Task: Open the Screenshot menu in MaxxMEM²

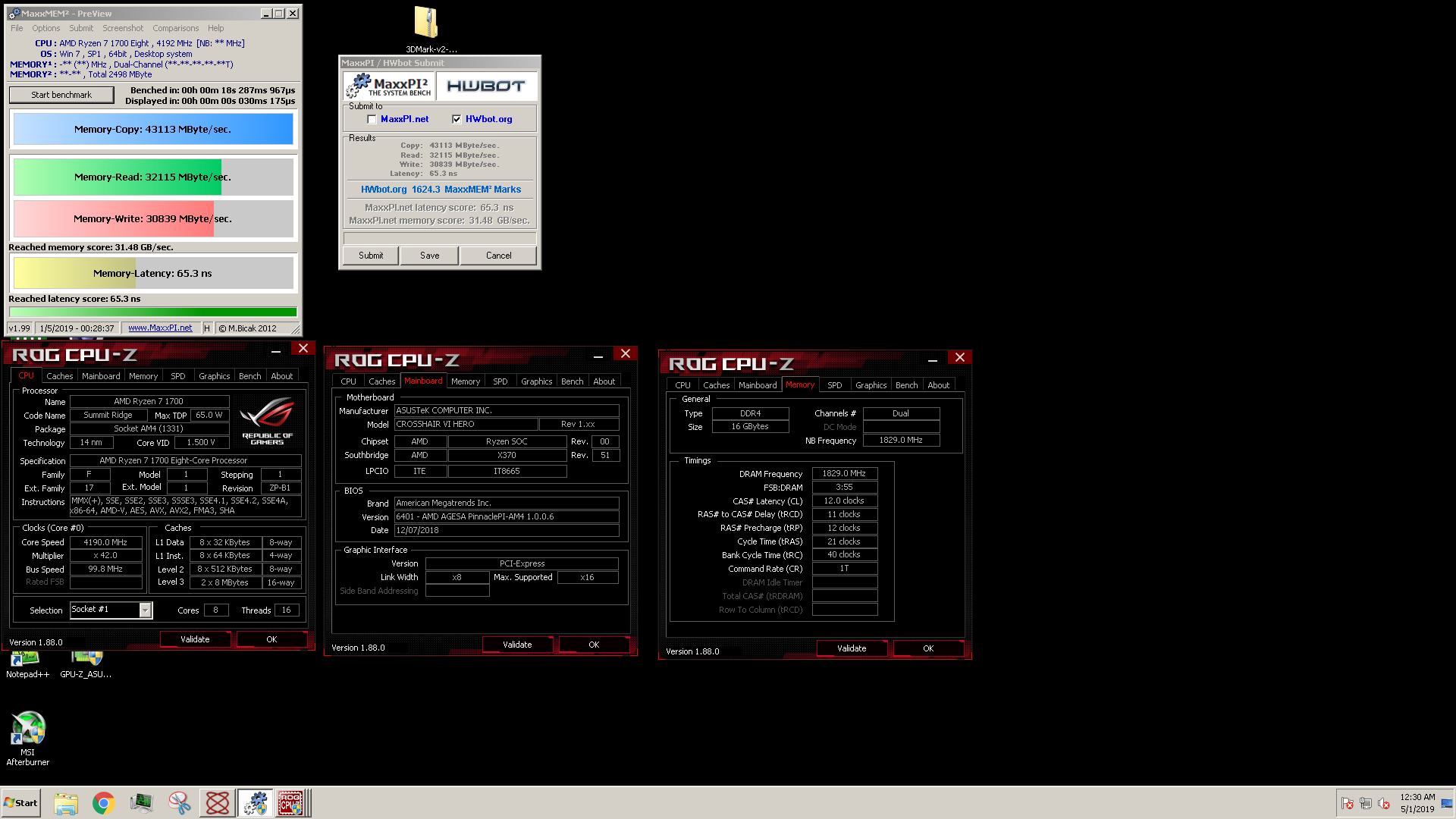Action: [x=123, y=28]
